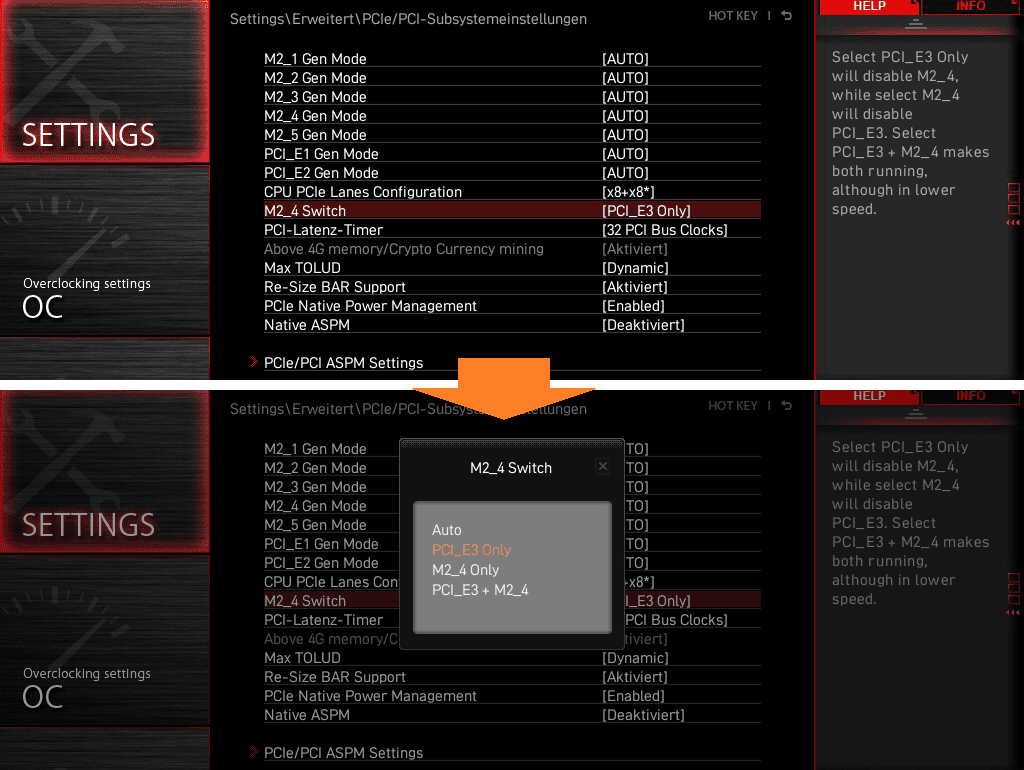Select M2_5 Gen Mode label in lower screen
1024x770 pixels.
[x=315, y=524]
